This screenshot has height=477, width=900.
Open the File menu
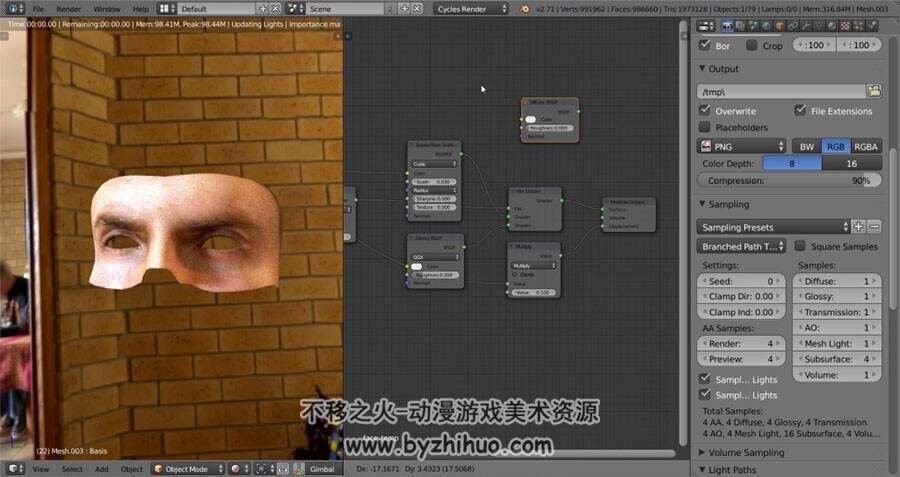(38, 9)
